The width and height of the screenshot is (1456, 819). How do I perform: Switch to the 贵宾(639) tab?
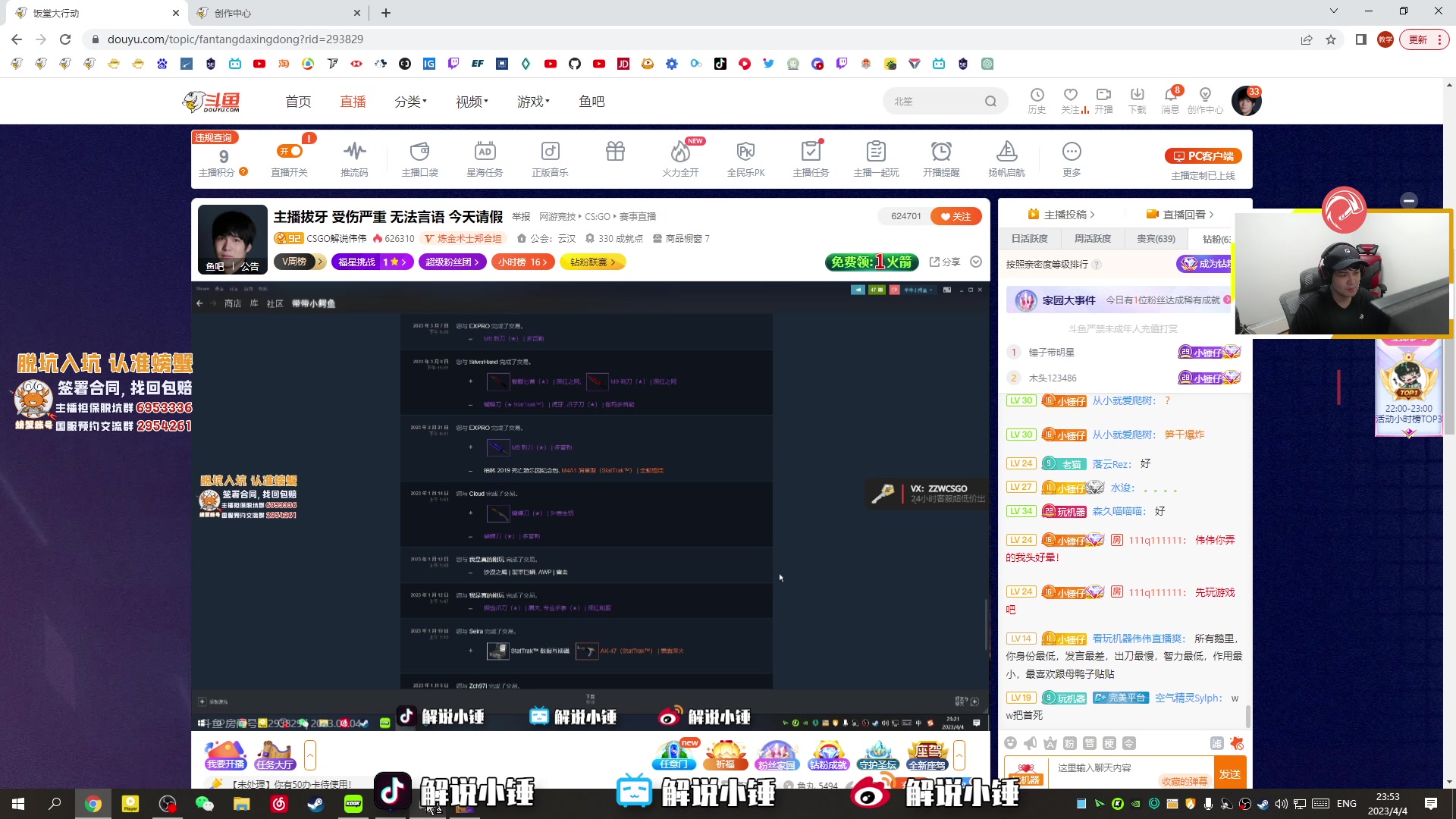[x=1156, y=238]
